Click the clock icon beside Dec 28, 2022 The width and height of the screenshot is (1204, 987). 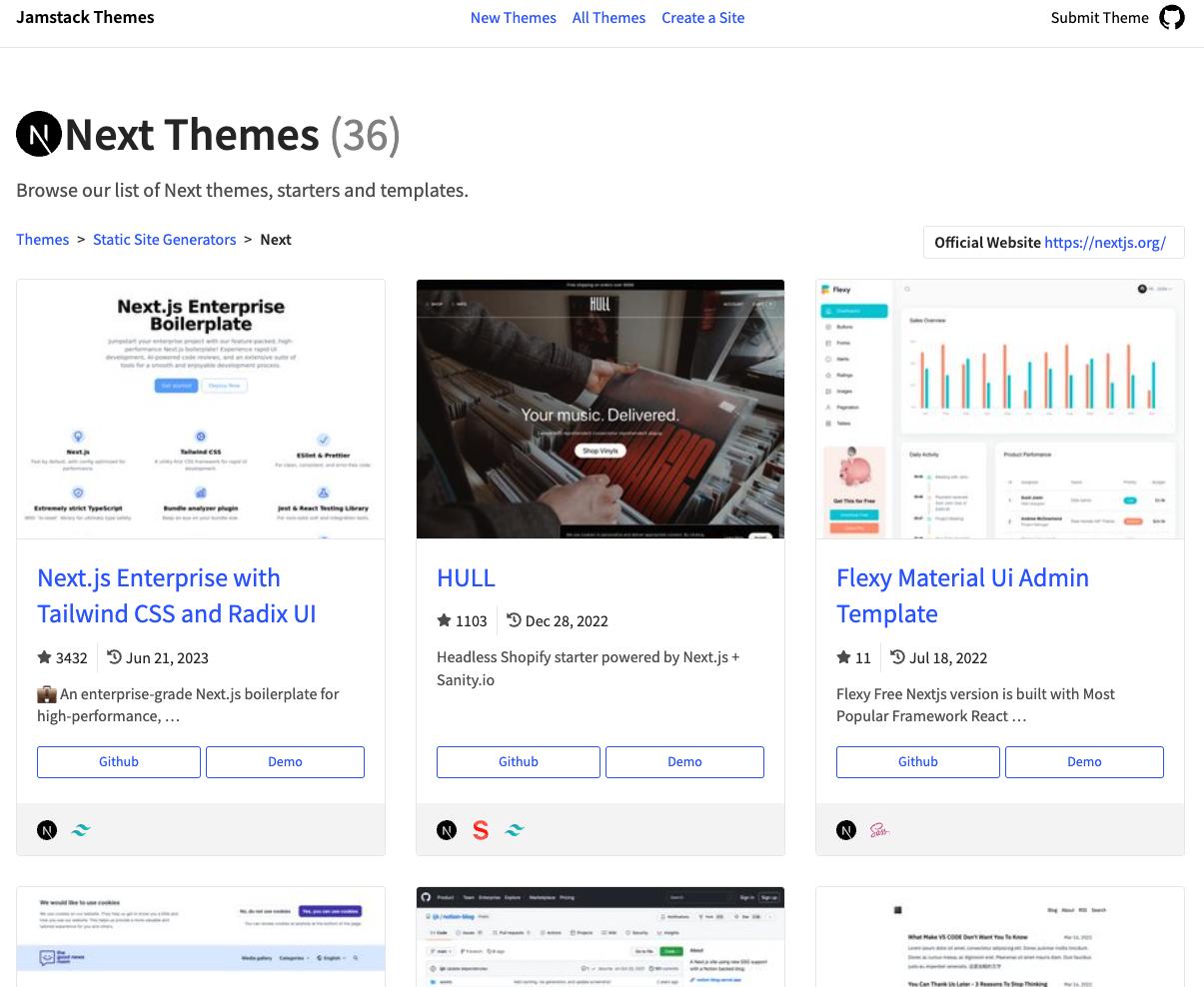coord(514,620)
